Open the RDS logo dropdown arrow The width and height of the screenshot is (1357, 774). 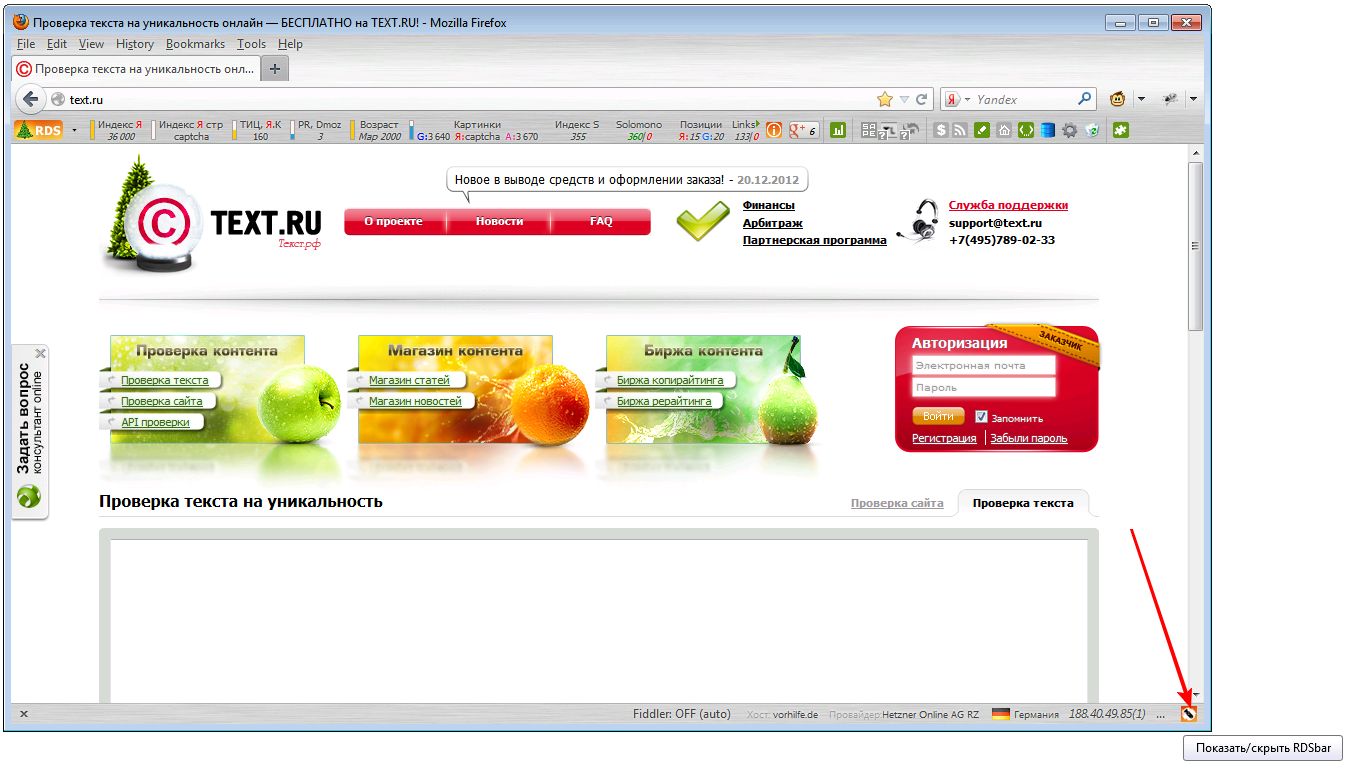74,130
